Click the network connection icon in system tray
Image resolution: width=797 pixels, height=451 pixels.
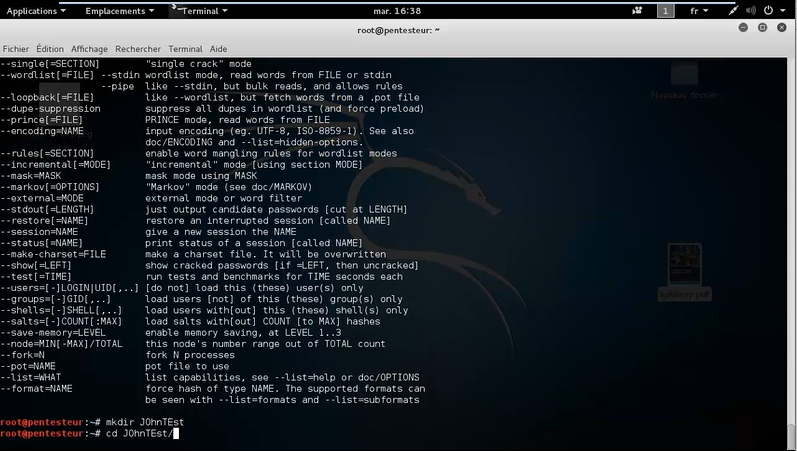(x=733, y=10)
